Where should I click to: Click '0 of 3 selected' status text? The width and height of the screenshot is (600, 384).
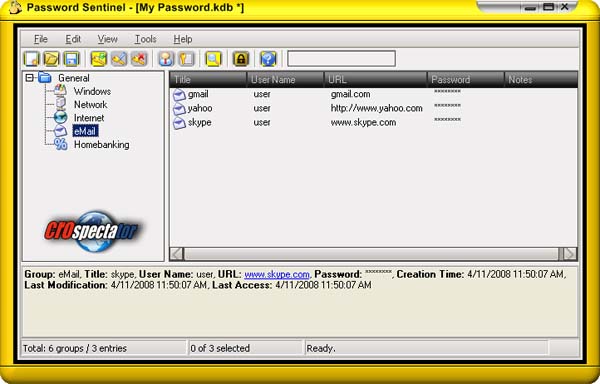pyautogui.click(x=220, y=348)
